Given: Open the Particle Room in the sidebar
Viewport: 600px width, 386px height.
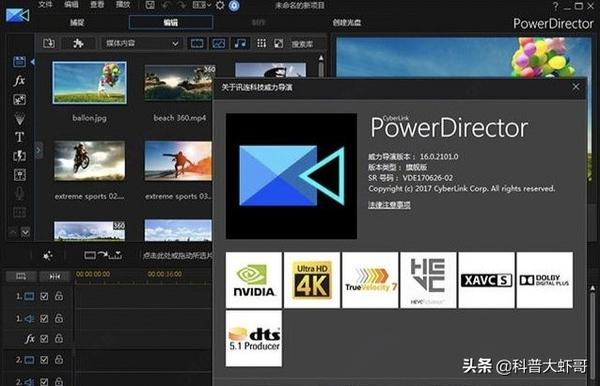Looking at the screenshot, I should [x=20, y=119].
